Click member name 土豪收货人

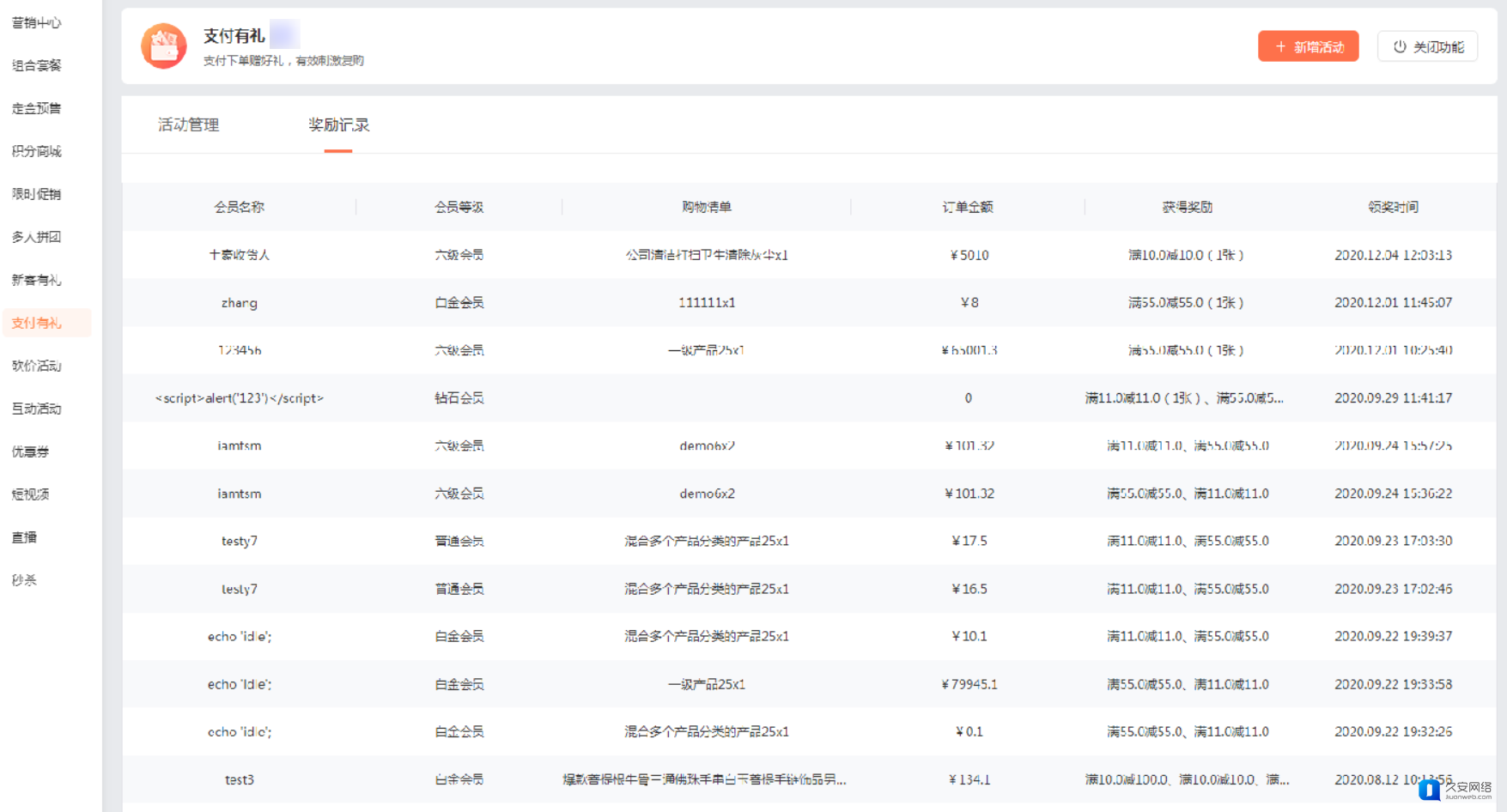[240, 255]
